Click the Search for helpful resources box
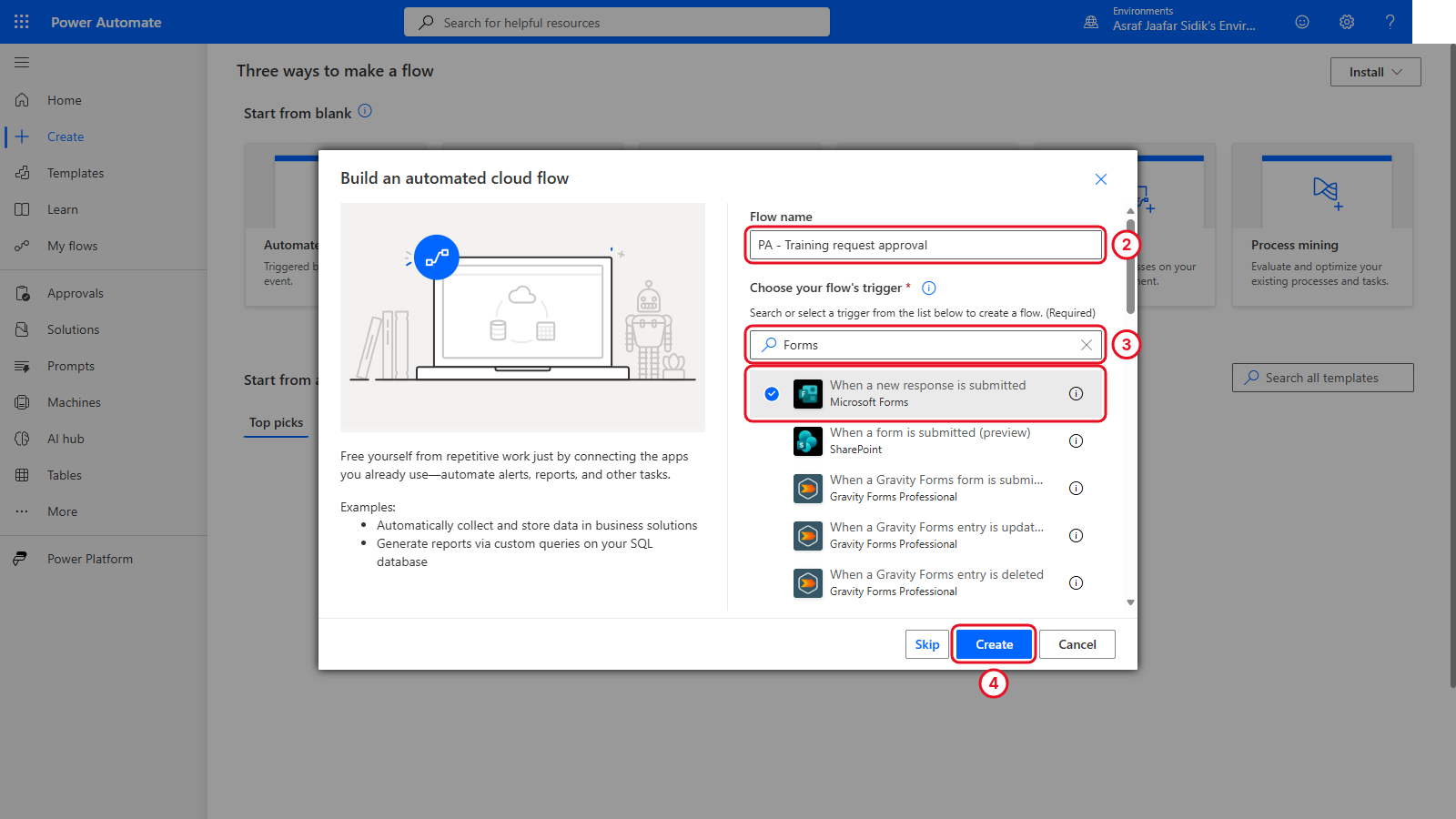The width and height of the screenshot is (1456, 819). (617, 22)
